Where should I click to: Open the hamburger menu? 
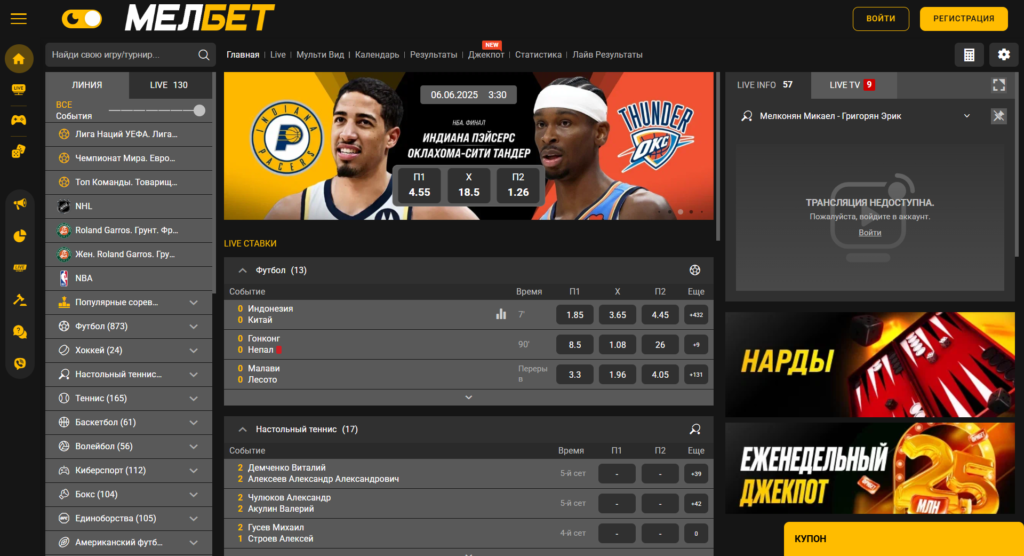click(x=18, y=18)
